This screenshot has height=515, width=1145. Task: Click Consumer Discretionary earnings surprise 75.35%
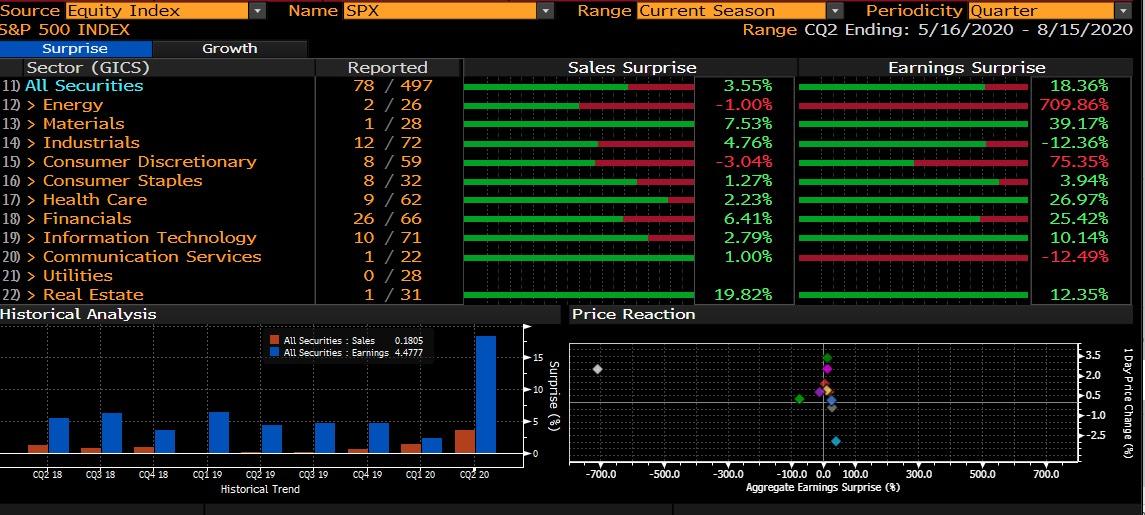pyautogui.click(x=1079, y=161)
